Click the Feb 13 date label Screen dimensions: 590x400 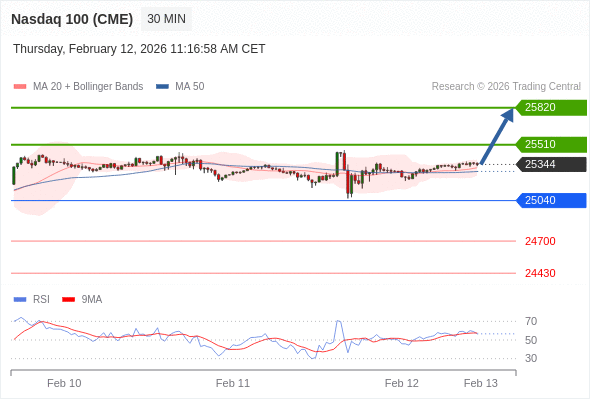point(481,383)
